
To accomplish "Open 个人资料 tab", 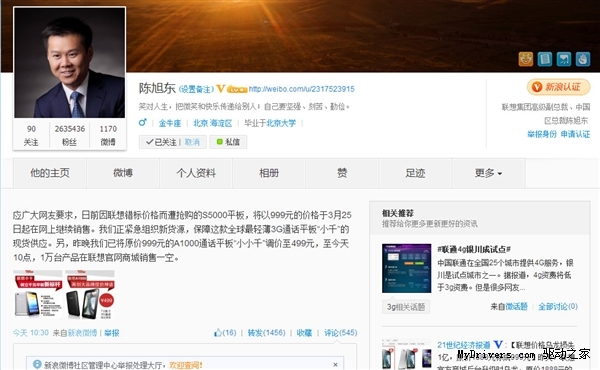I will coord(196,173).
